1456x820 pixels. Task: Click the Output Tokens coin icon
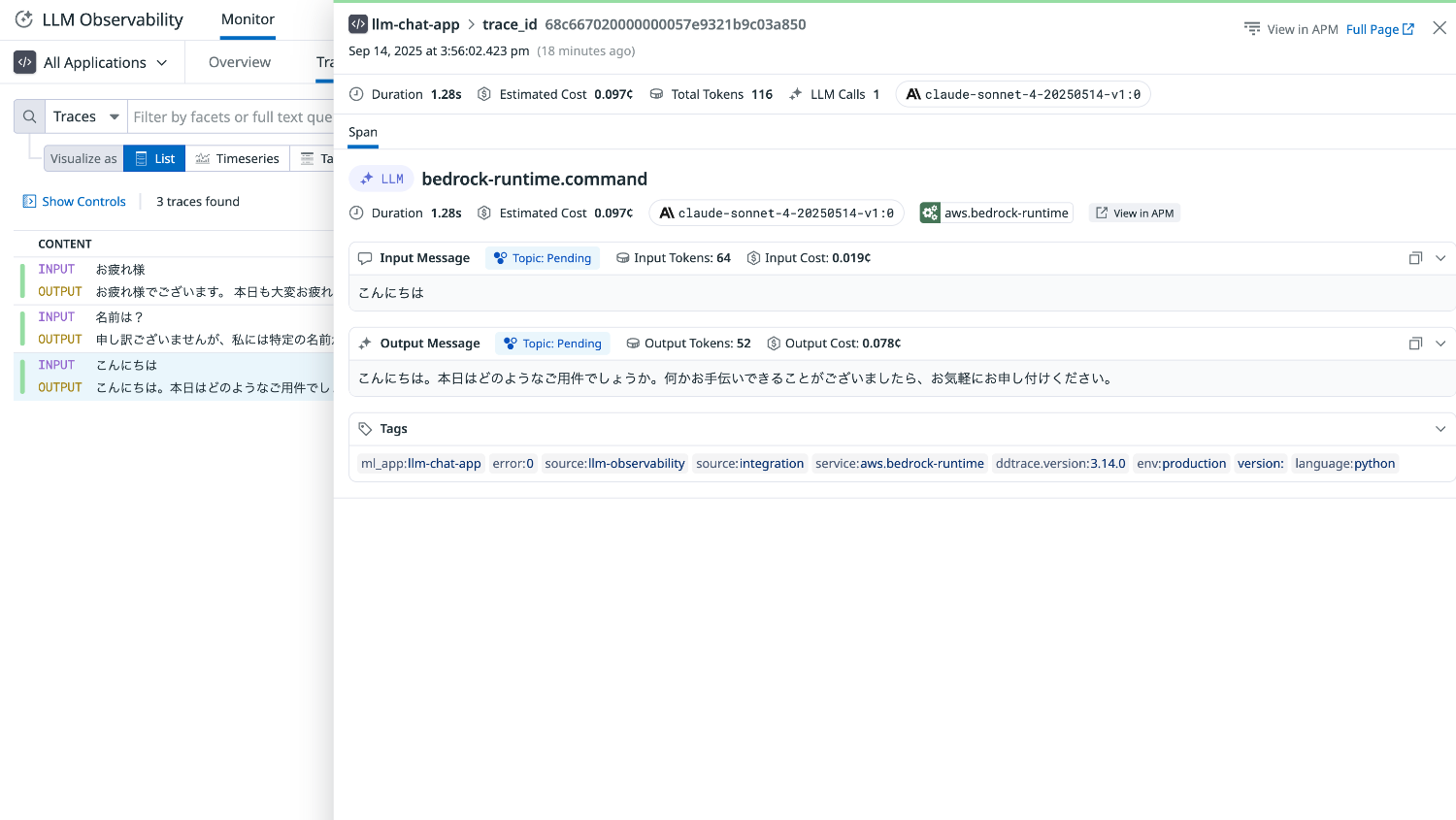tap(633, 344)
